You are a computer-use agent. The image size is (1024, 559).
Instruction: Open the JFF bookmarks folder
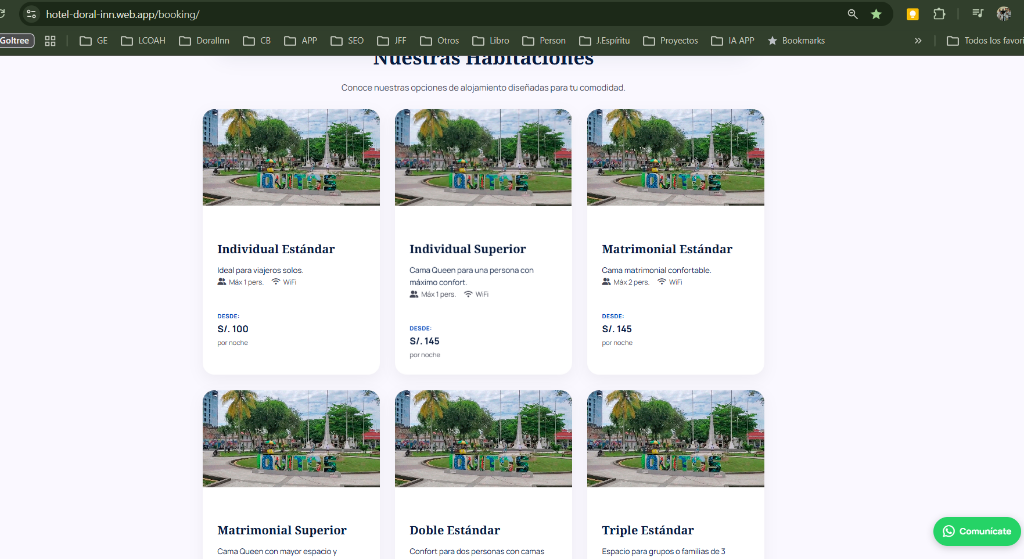(392, 40)
